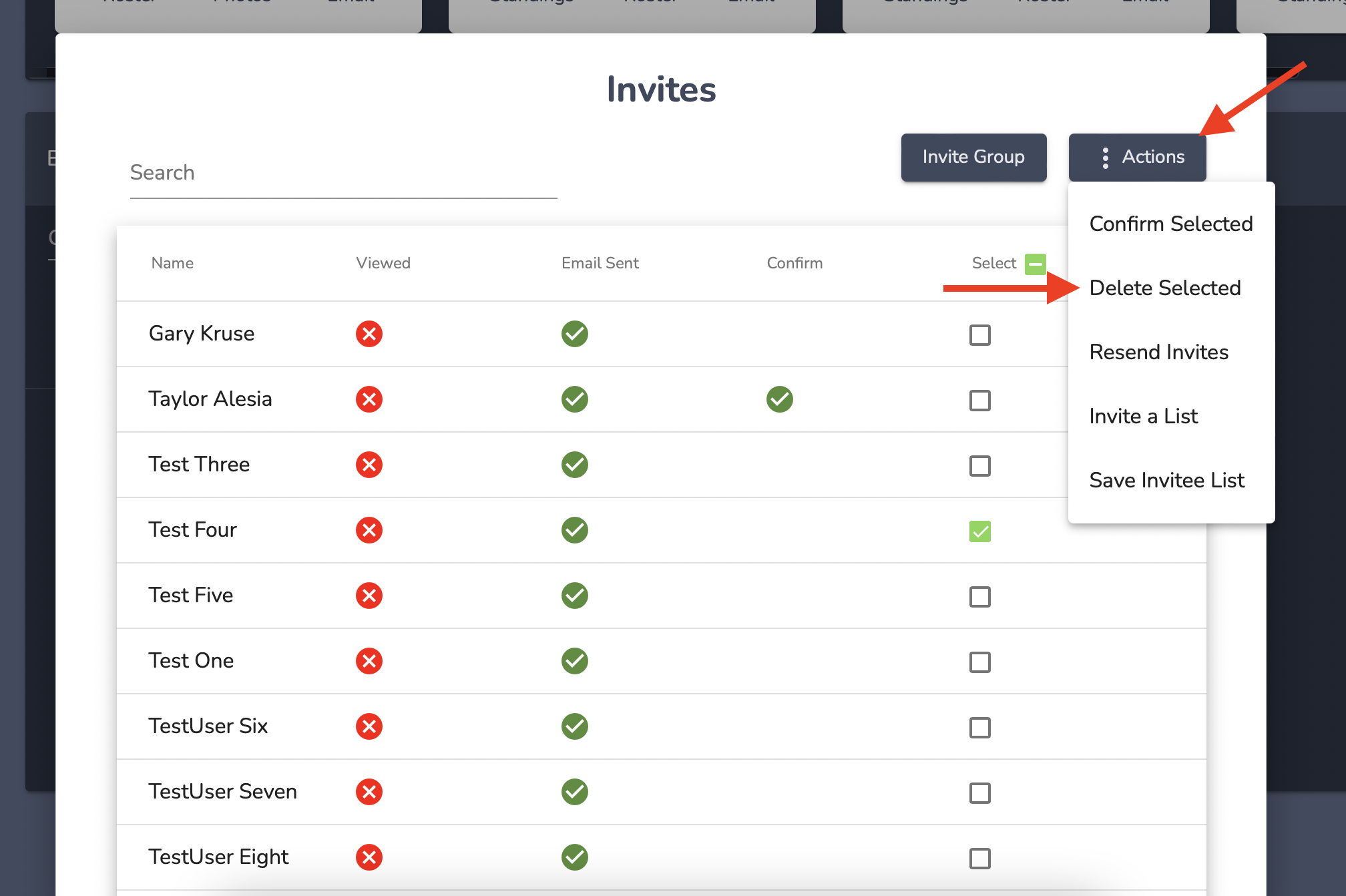Click the name Test Five

coord(191,595)
